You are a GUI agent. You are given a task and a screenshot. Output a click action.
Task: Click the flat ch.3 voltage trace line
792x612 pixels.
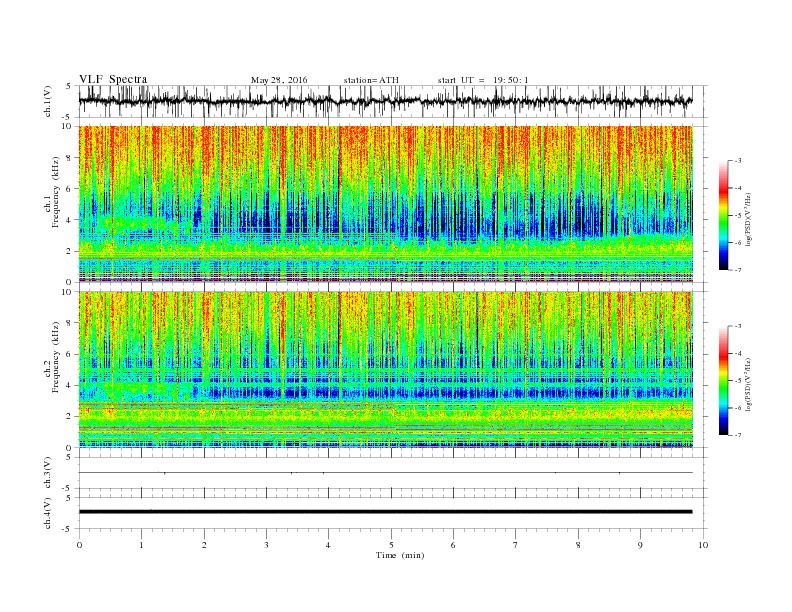386,473
